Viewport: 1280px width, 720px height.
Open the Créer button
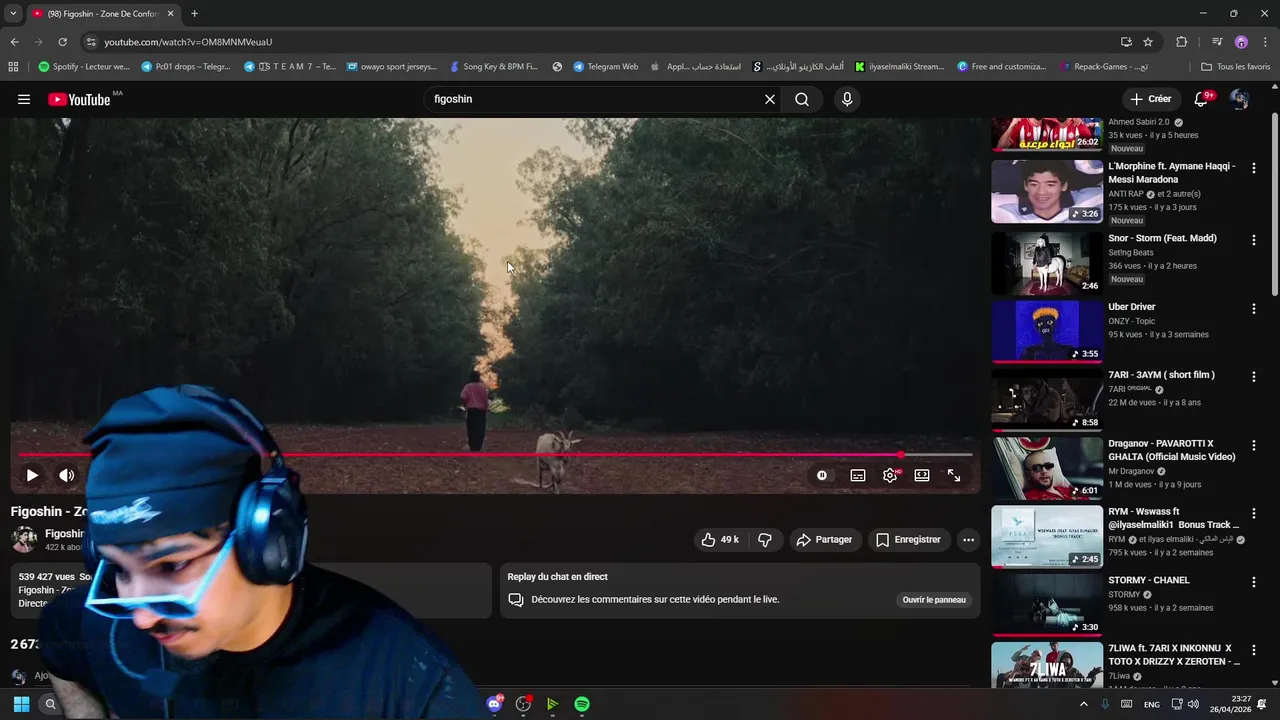pyautogui.click(x=1151, y=99)
